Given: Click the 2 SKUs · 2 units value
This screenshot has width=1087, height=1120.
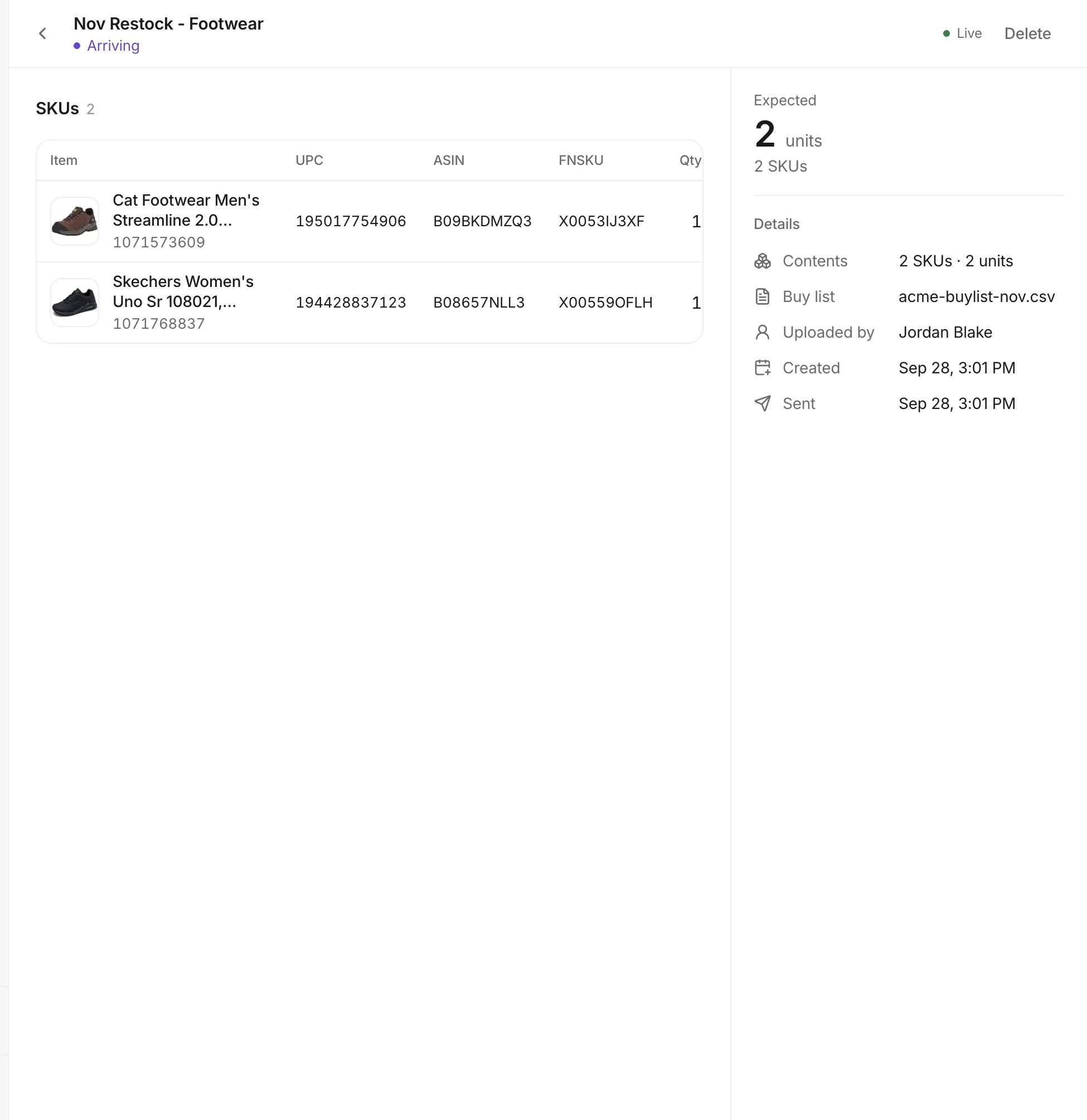Looking at the screenshot, I should [x=955, y=261].
